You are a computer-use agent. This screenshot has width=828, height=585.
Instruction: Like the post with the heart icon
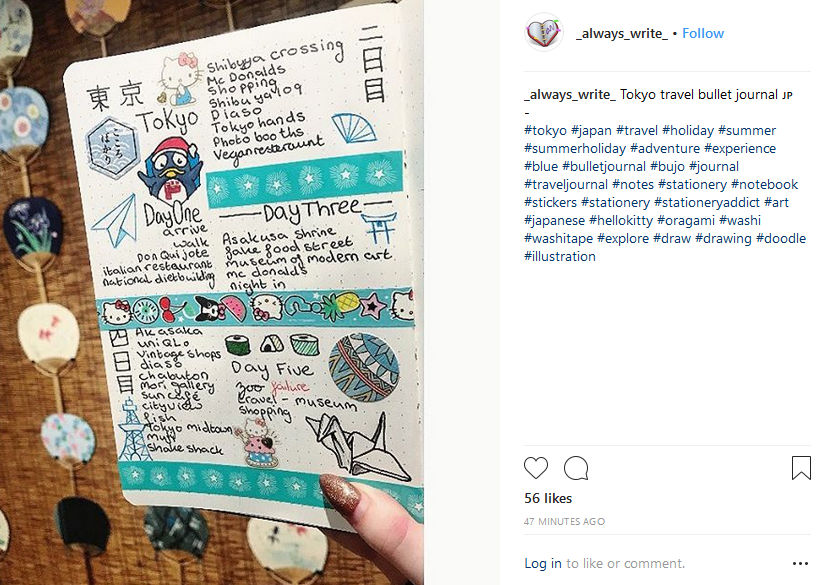pyautogui.click(x=535, y=468)
